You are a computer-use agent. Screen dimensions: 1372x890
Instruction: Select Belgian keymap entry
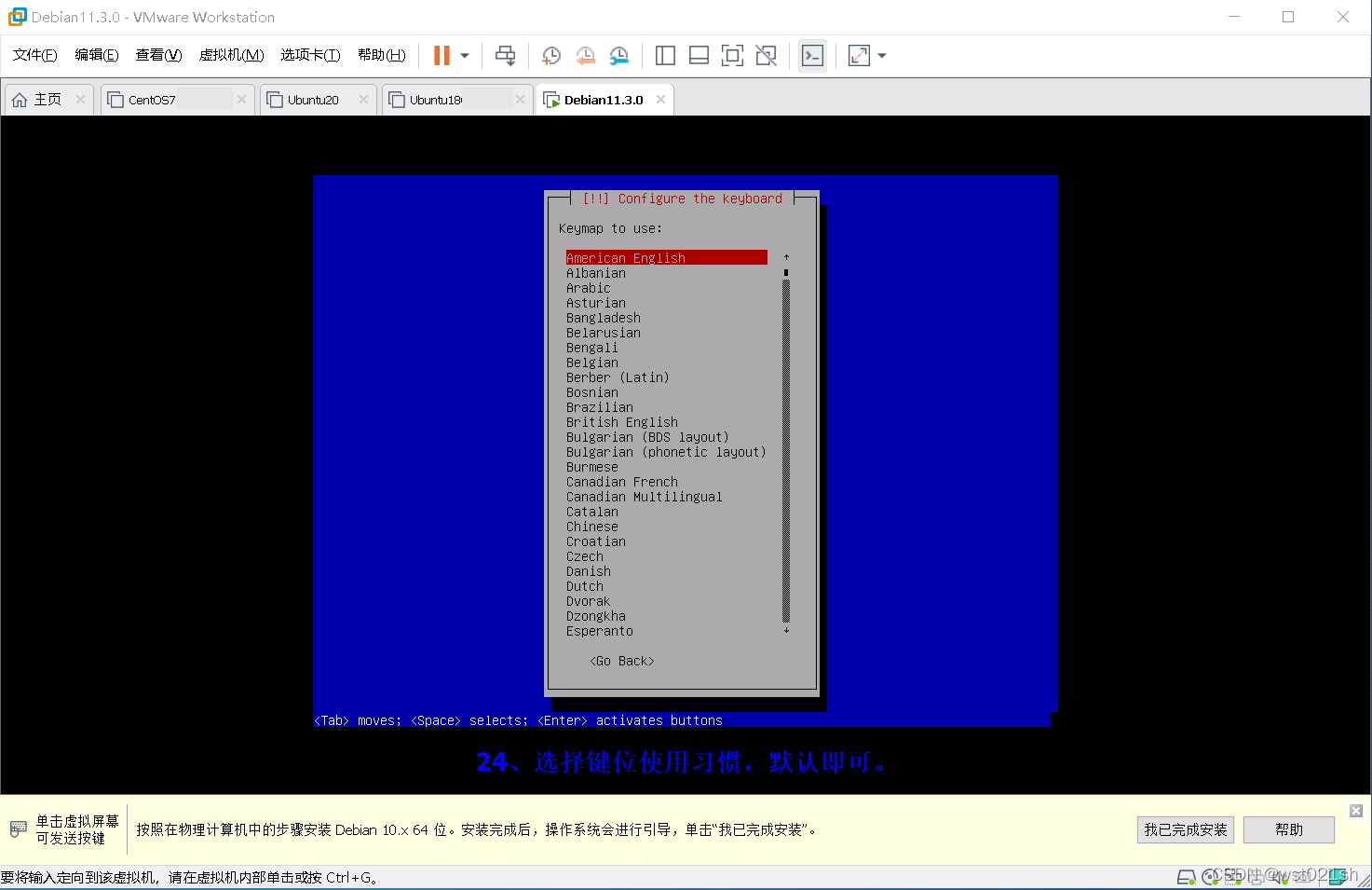592,363
